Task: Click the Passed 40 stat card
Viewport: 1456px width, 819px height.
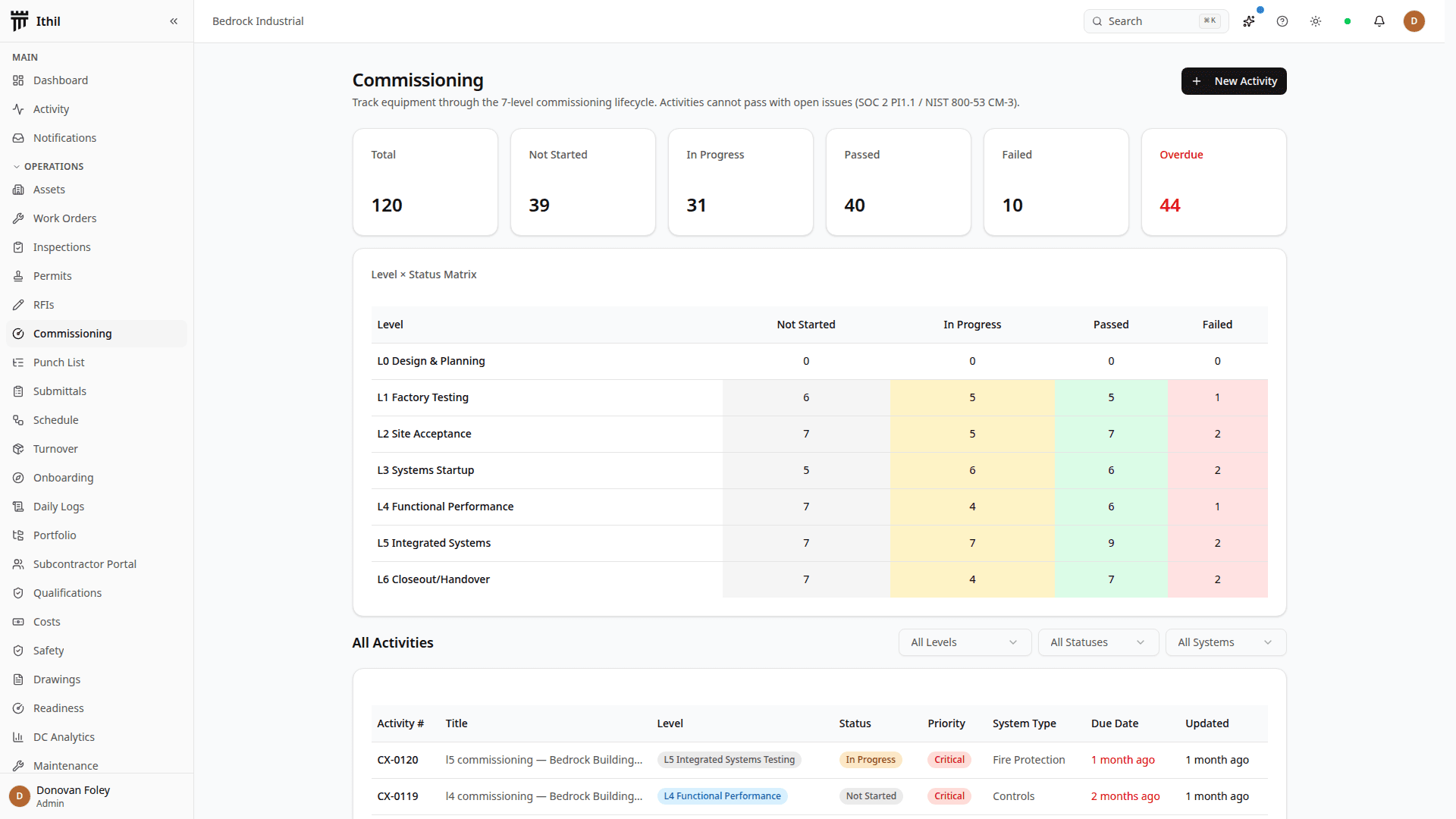Action: click(x=898, y=182)
